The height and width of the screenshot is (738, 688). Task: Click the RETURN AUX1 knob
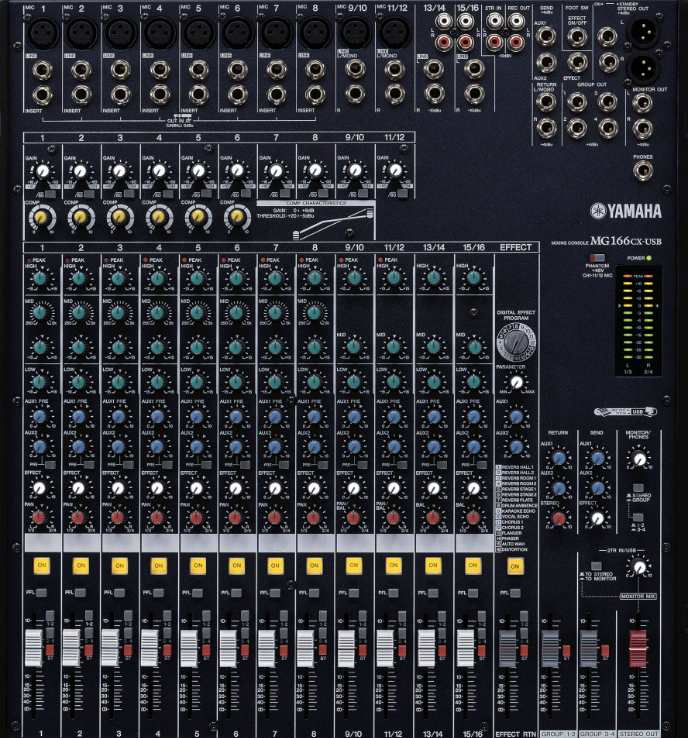[x=559, y=458]
